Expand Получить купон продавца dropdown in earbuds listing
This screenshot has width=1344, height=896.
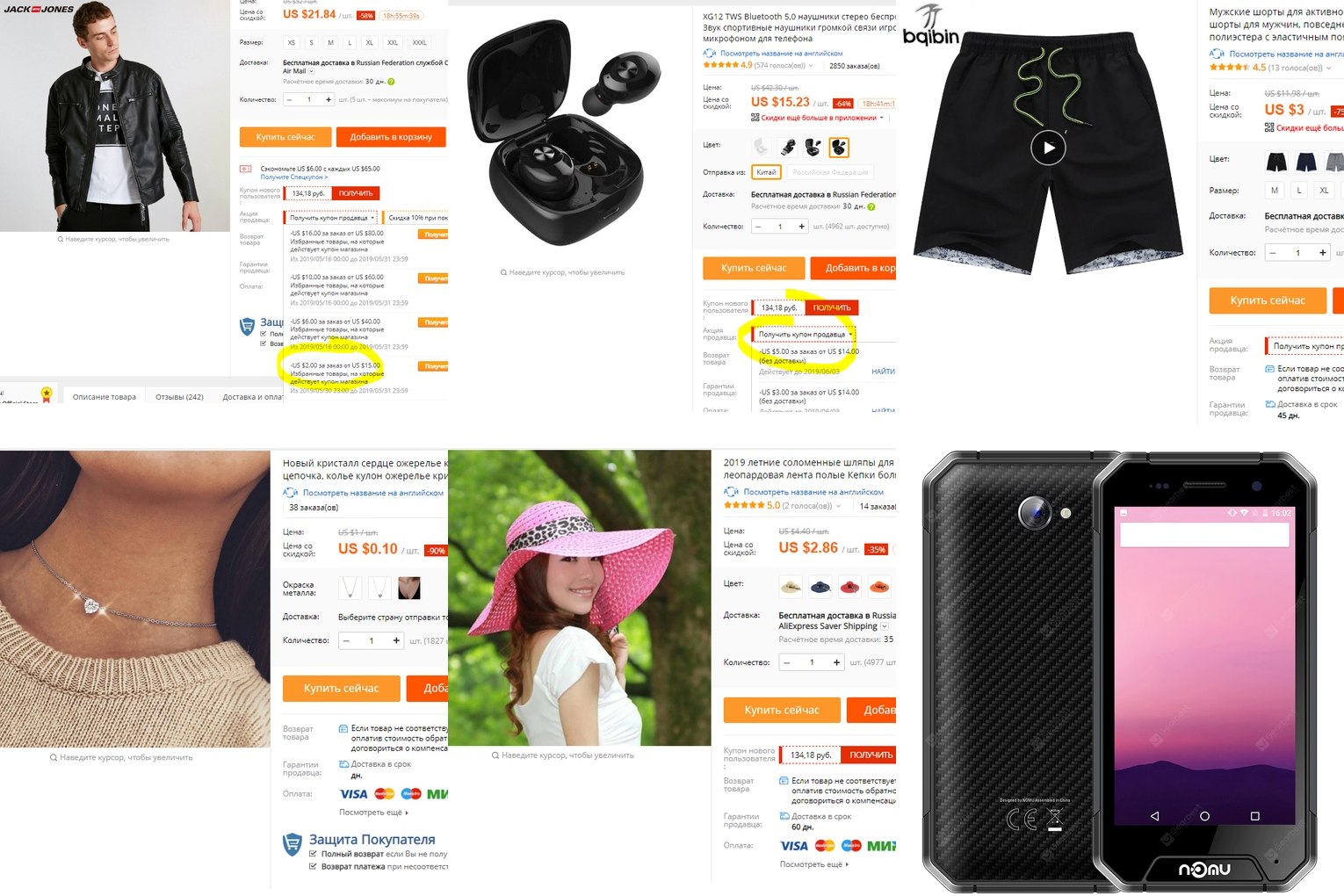pos(803,335)
